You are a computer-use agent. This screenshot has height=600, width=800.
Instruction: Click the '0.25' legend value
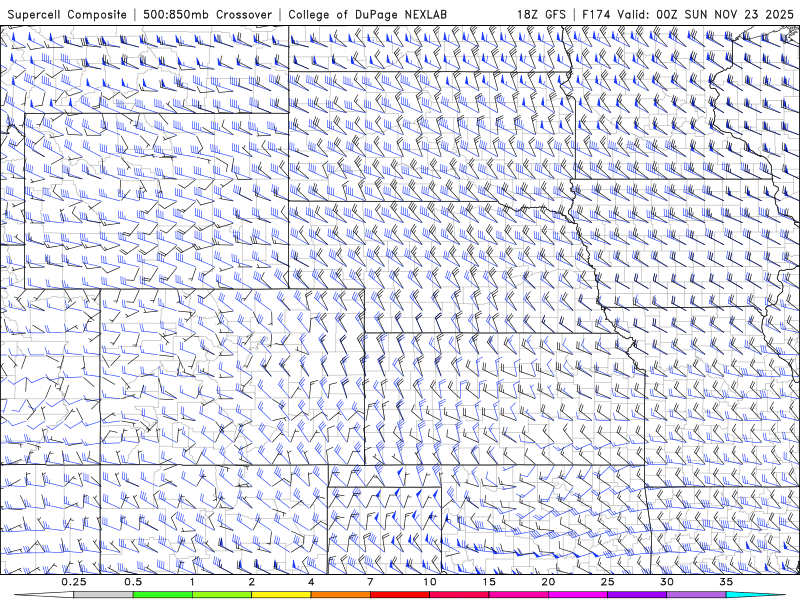click(x=74, y=582)
